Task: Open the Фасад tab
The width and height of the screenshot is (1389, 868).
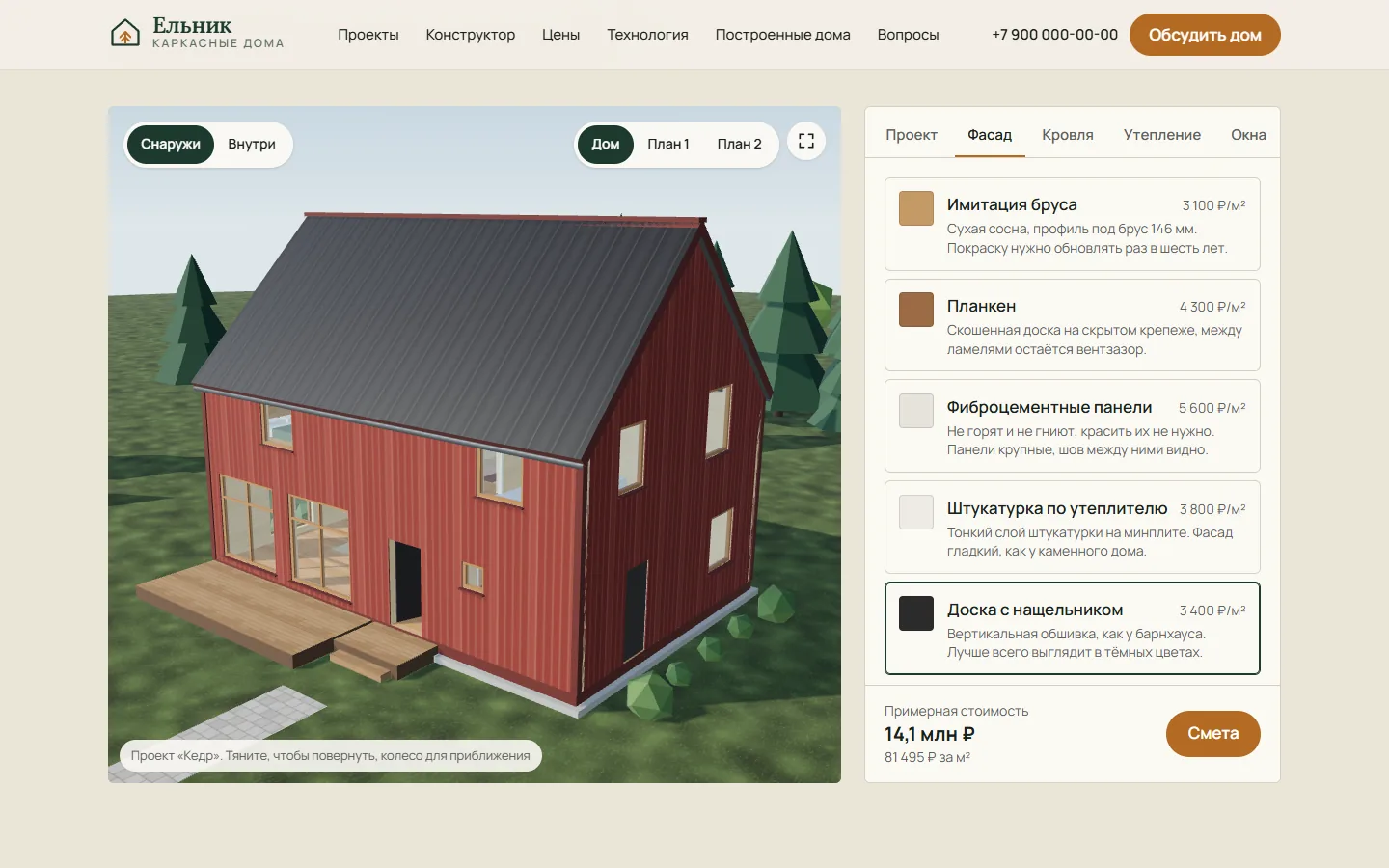Action: [990, 135]
